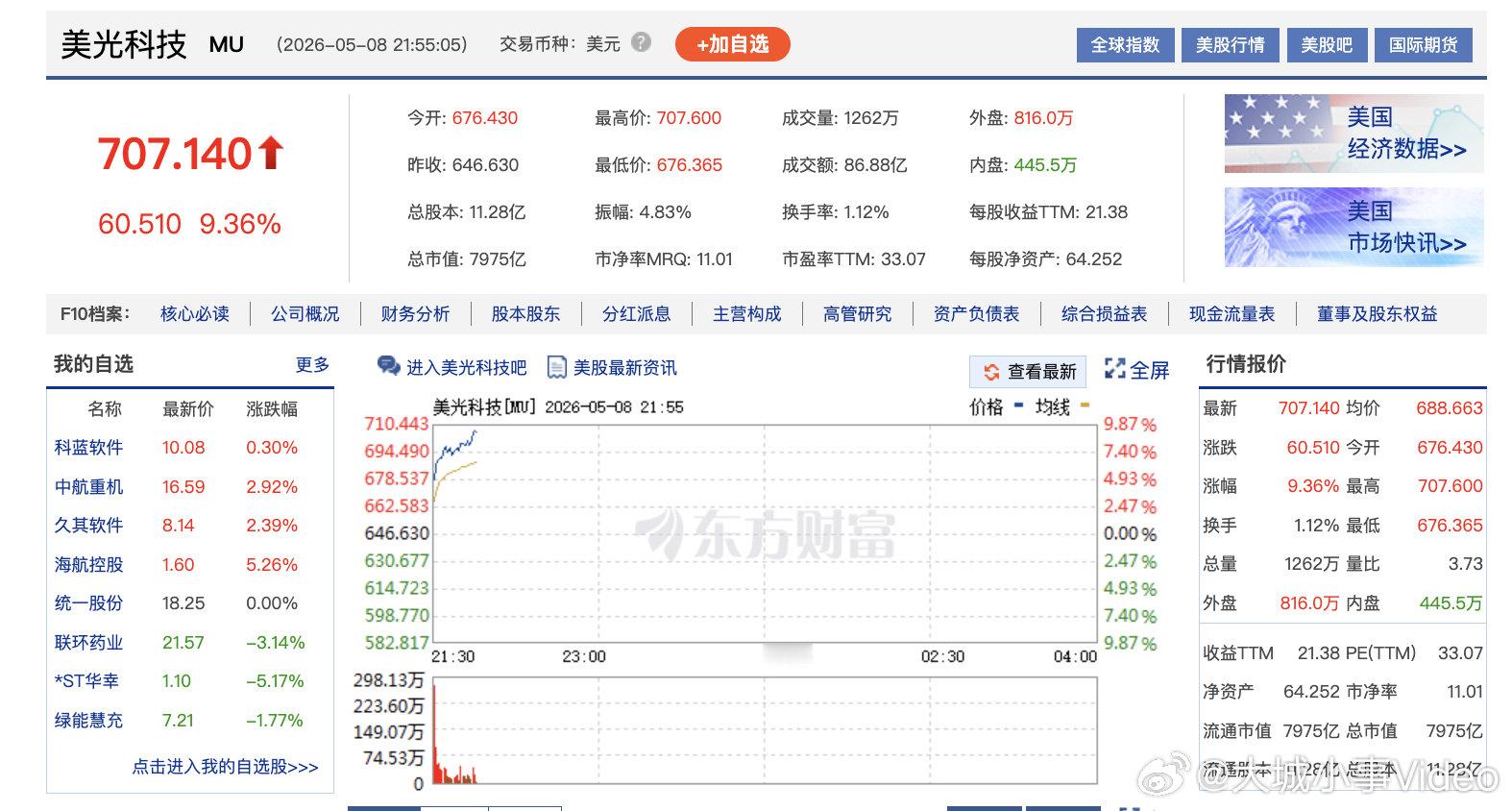Refresh quotes with 查看最新 button

tap(1028, 372)
